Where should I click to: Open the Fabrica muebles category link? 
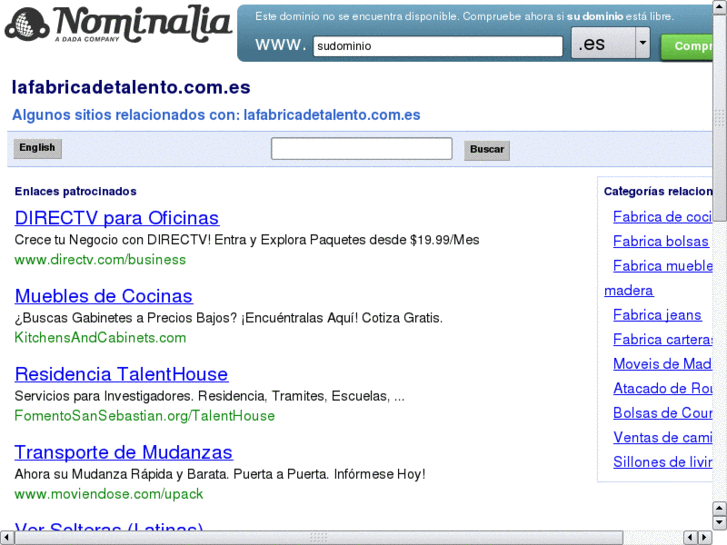(x=663, y=266)
